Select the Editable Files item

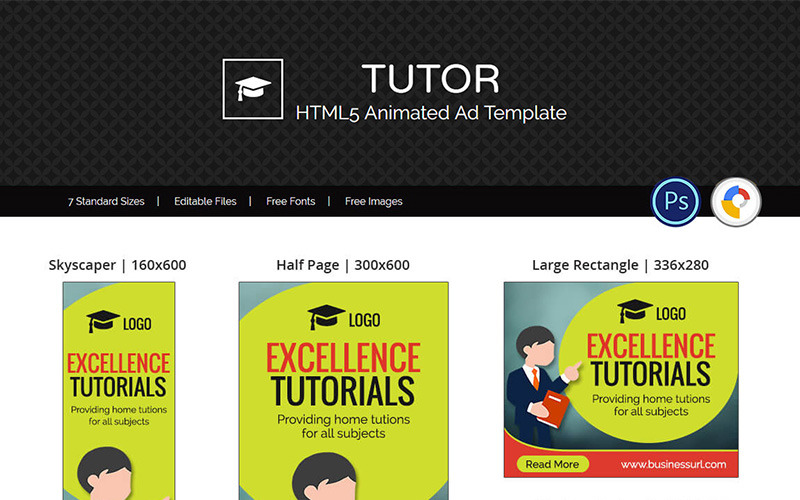(205, 202)
